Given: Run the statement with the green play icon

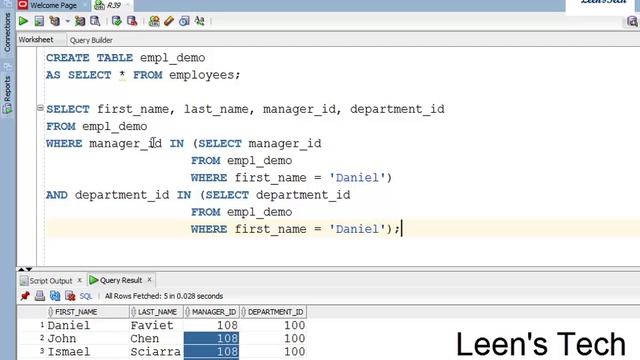Looking at the screenshot, I should click(x=23, y=21).
